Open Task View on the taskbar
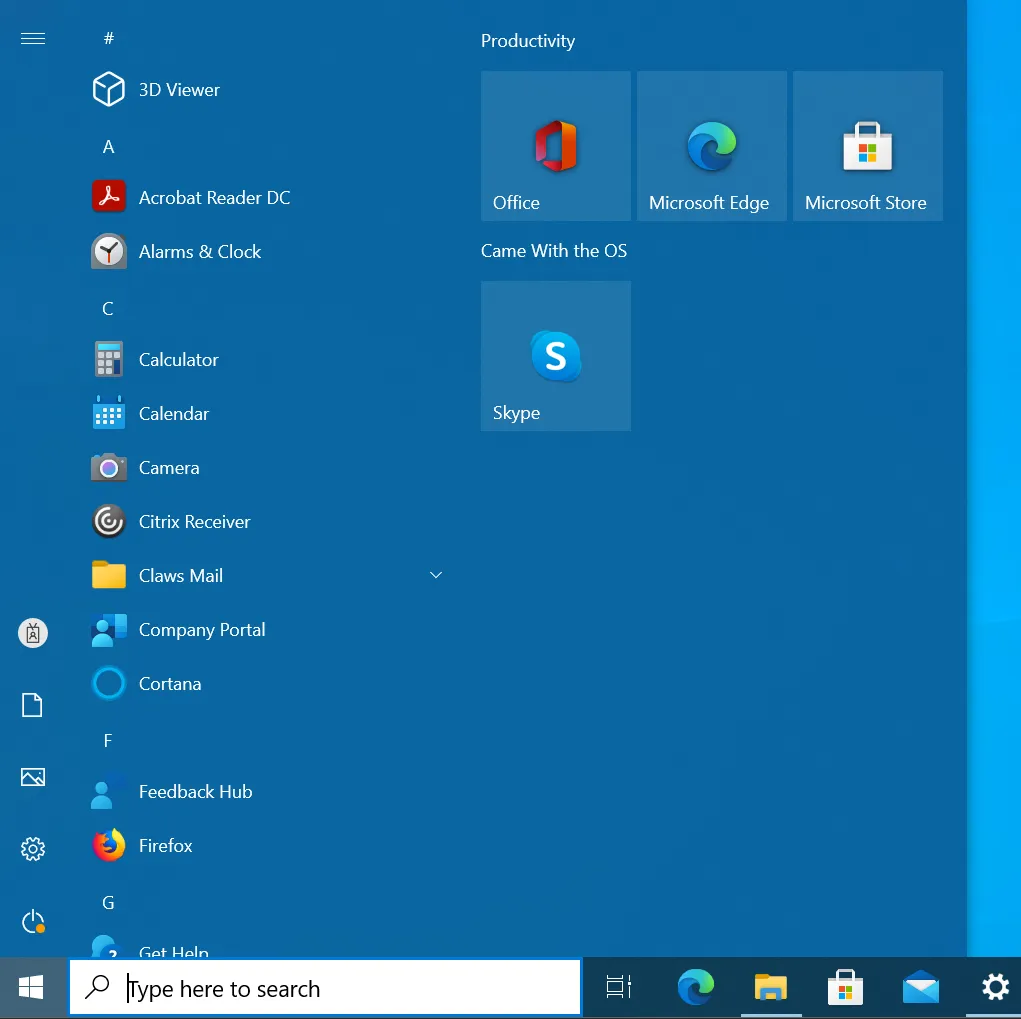Screen dimensions: 1021x1019 pos(618,988)
